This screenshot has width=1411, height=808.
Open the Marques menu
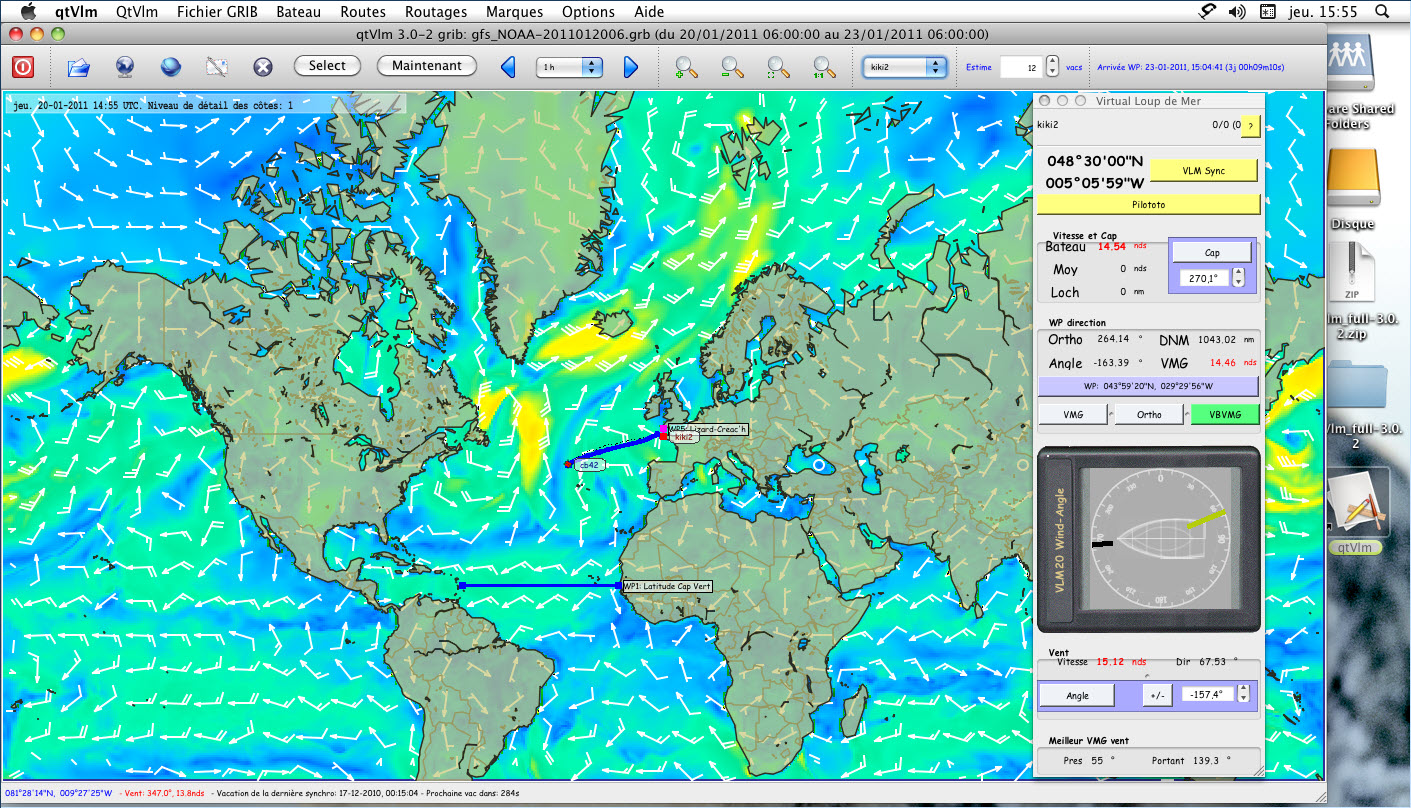(514, 12)
